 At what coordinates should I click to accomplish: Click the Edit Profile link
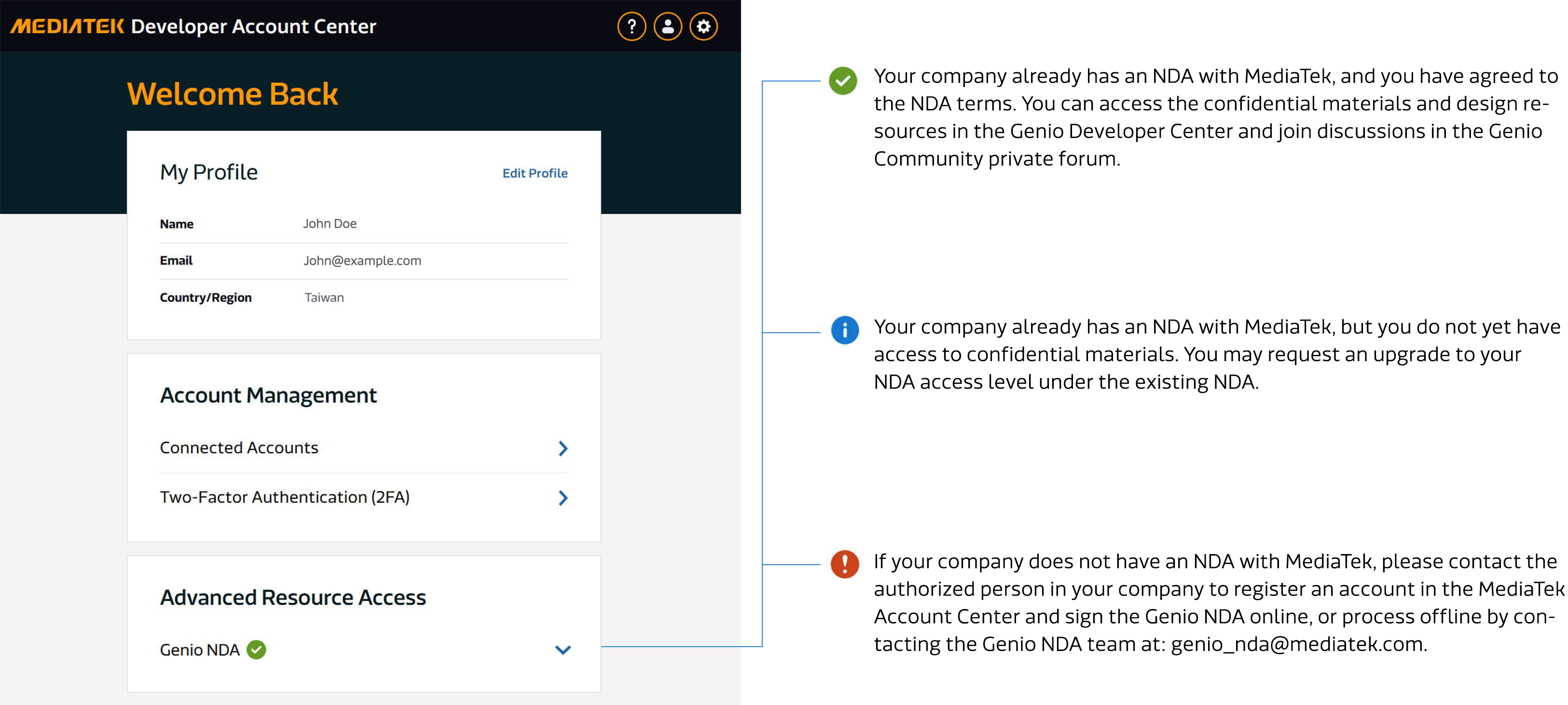(535, 174)
